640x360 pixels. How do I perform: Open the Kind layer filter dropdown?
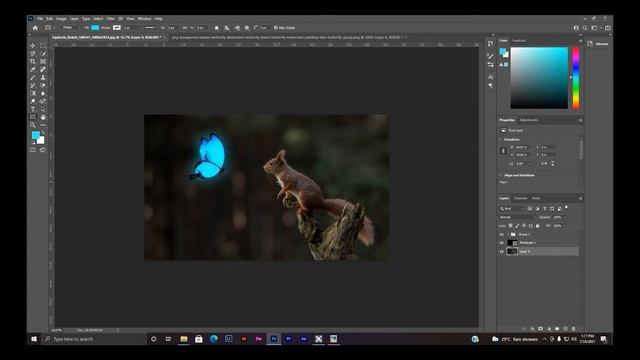(512, 209)
